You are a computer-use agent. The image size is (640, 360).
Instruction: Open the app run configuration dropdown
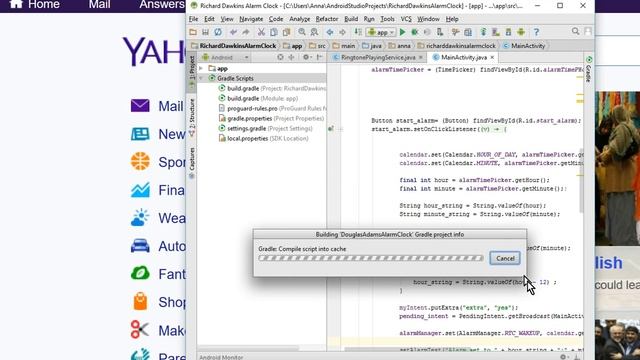[x=380, y=32]
